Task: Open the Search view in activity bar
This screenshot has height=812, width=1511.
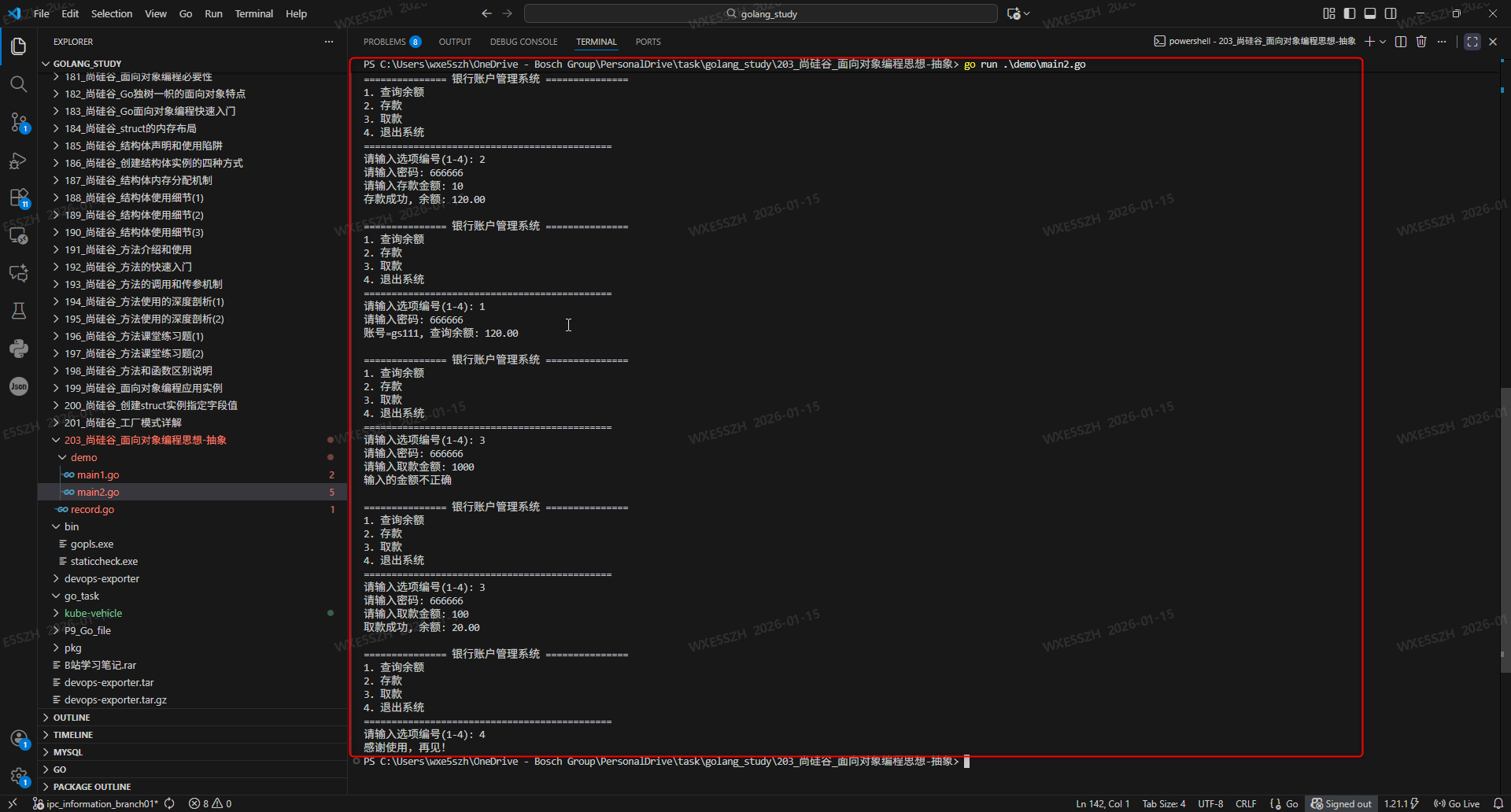Action: [19, 83]
